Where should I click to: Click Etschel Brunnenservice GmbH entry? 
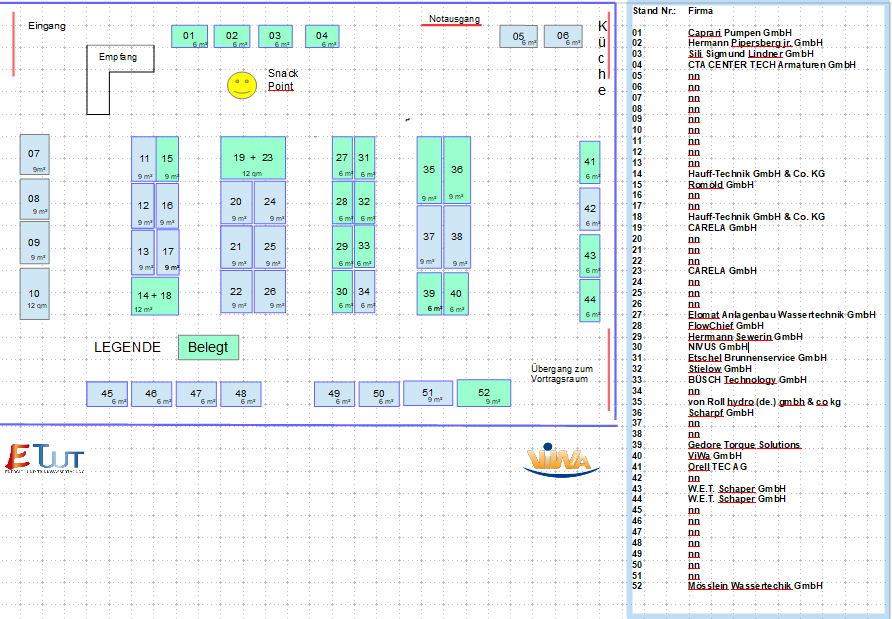pos(757,358)
